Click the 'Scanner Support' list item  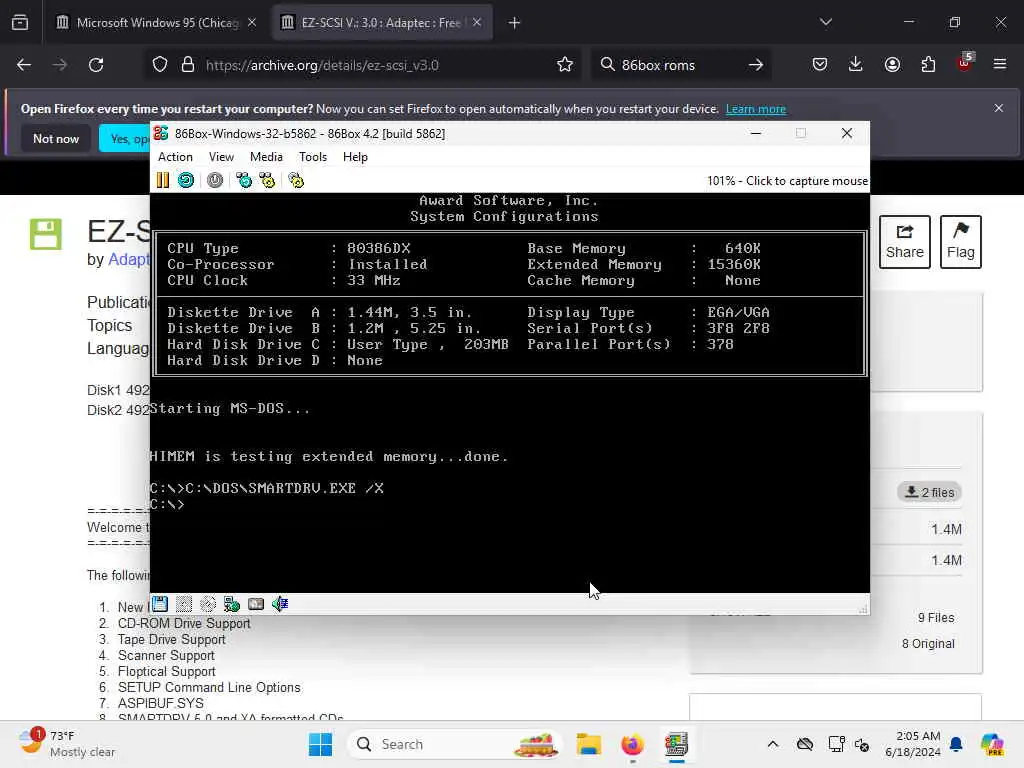[166, 656]
